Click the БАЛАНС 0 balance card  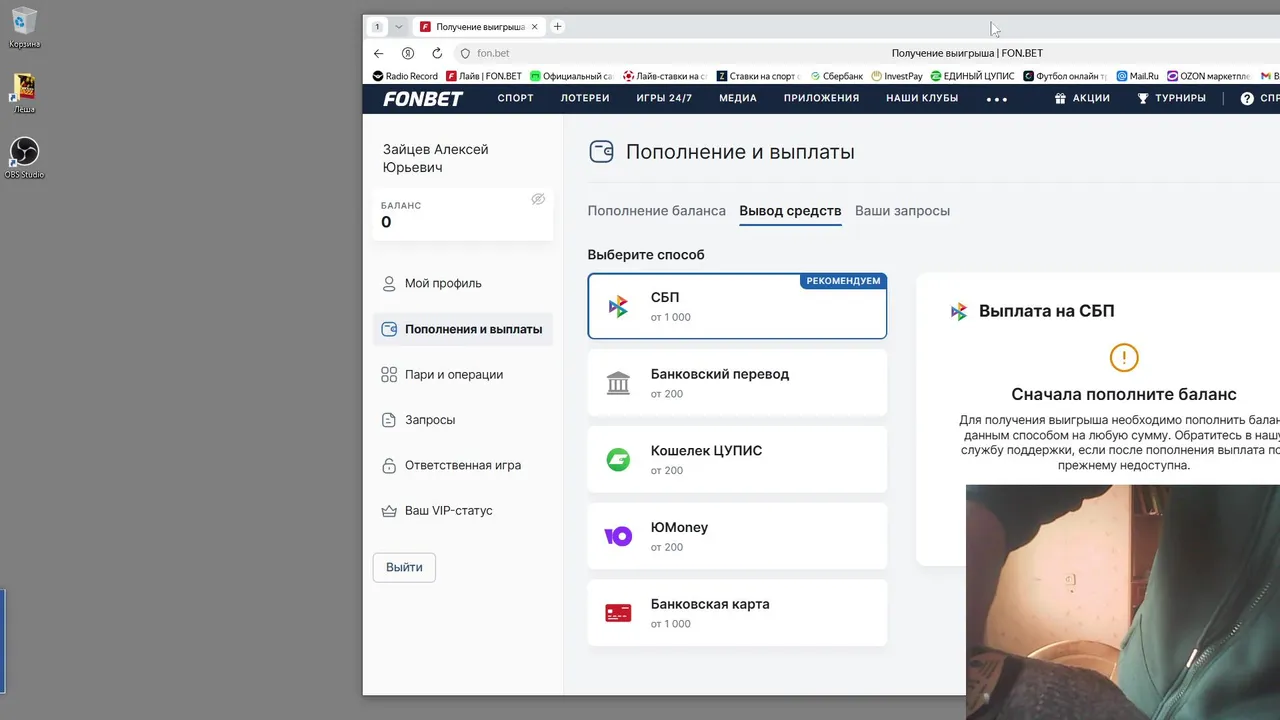tap(463, 214)
